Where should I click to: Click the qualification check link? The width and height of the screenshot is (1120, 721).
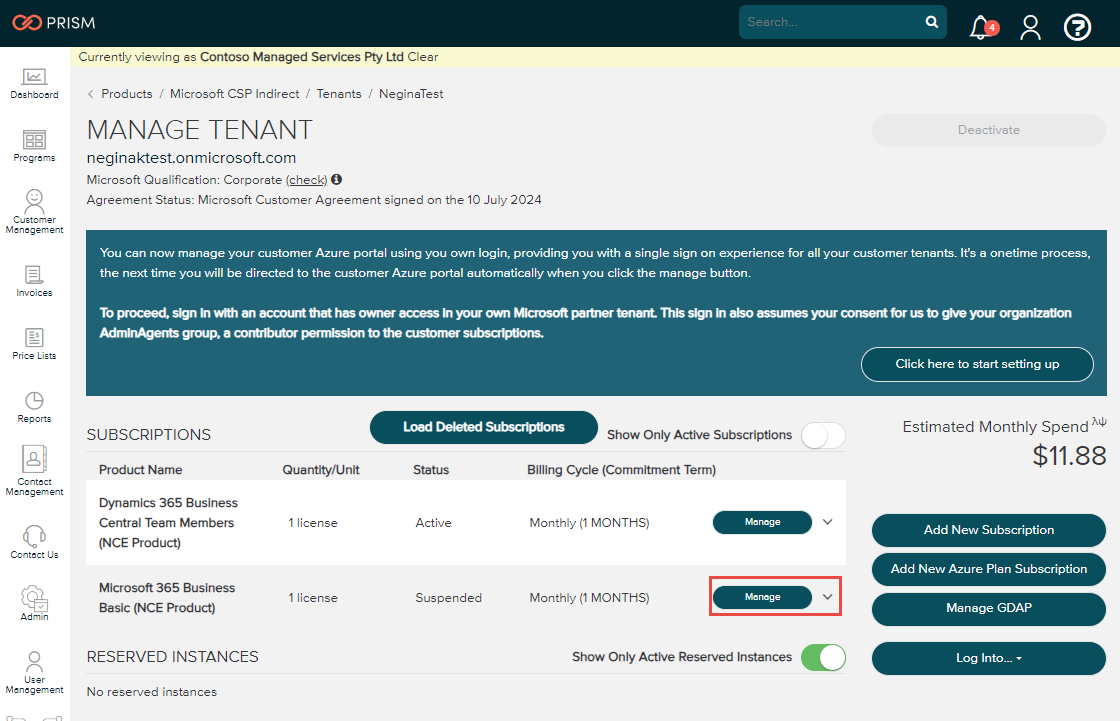306,180
